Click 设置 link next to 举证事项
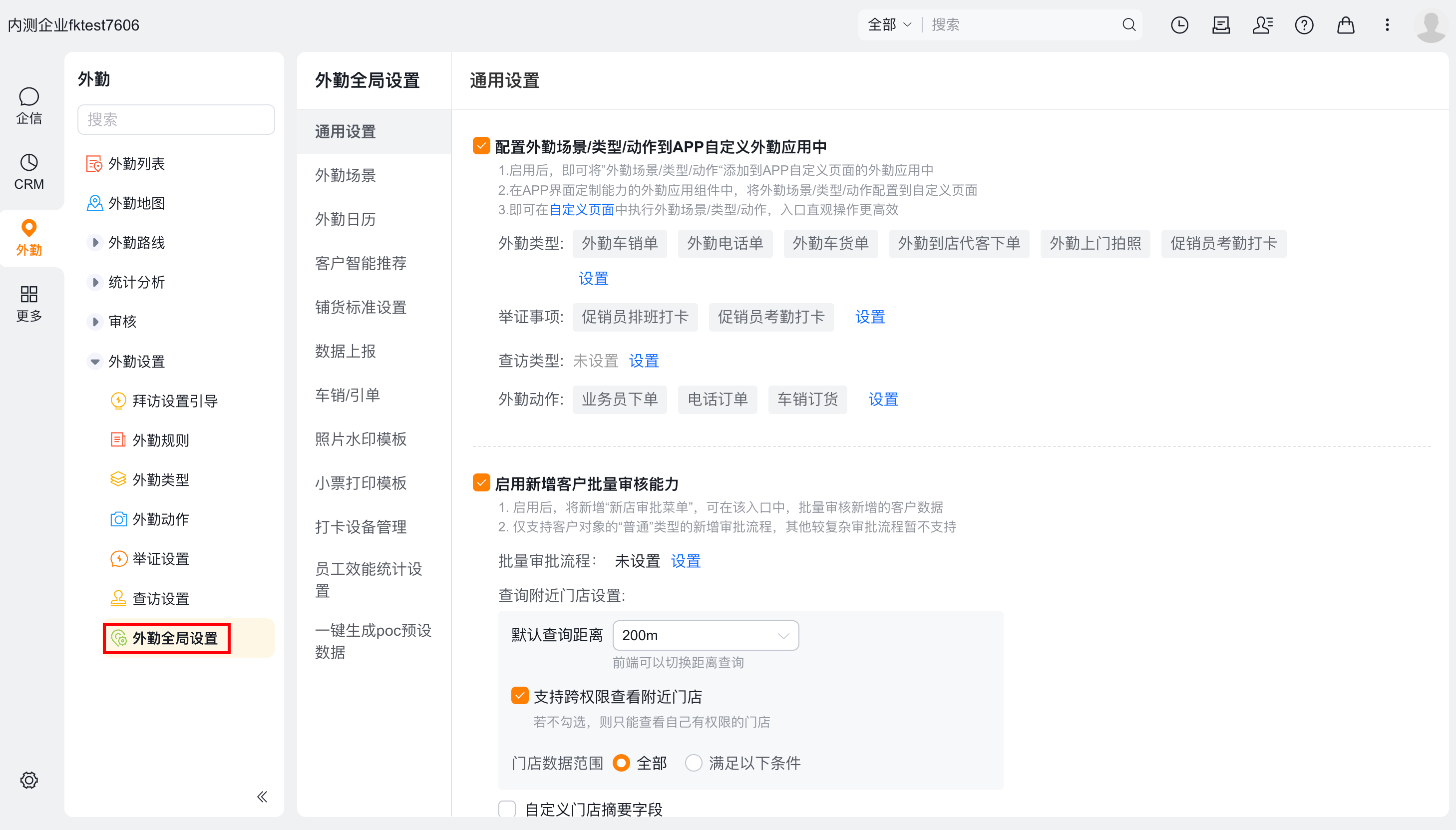This screenshot has width=1456, height=830. tap(870, 317)
